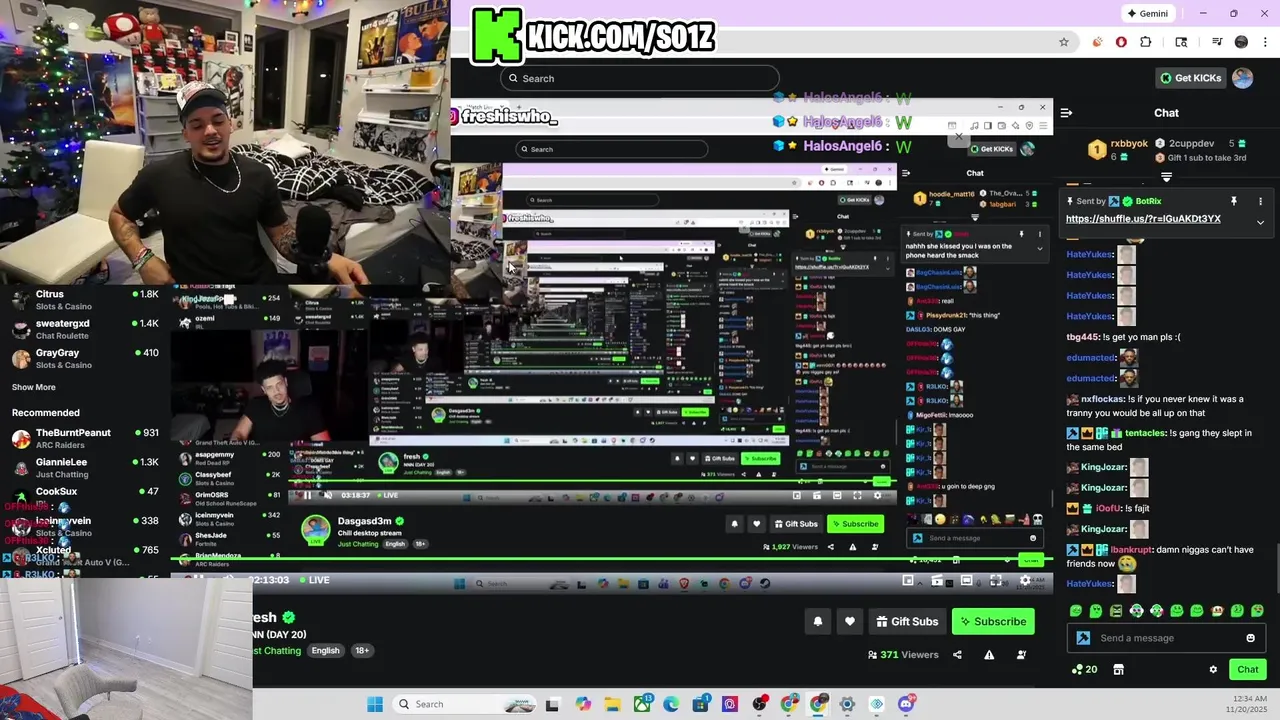Open the chat shop icon

click(x=1118, y=669)
